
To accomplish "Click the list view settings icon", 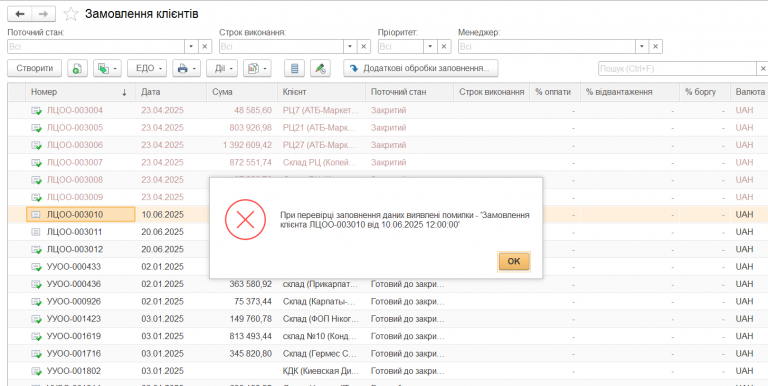I will pyautogui.click(x=294, y=68).
